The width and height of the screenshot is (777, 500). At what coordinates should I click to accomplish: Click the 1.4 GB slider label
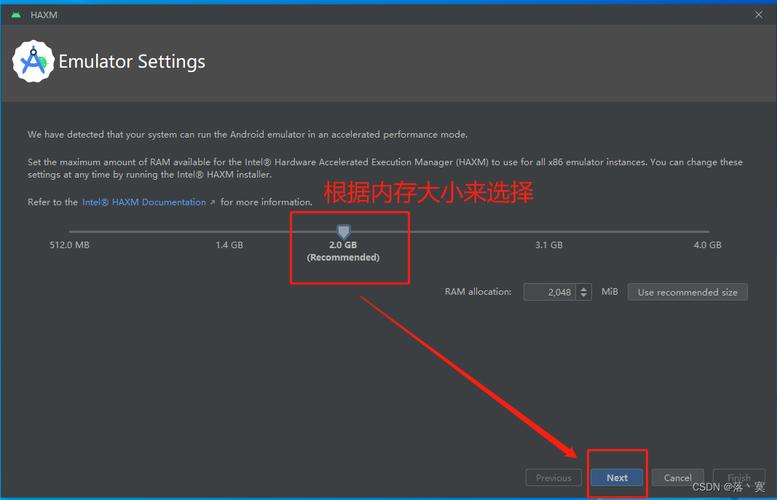point(229,245)
